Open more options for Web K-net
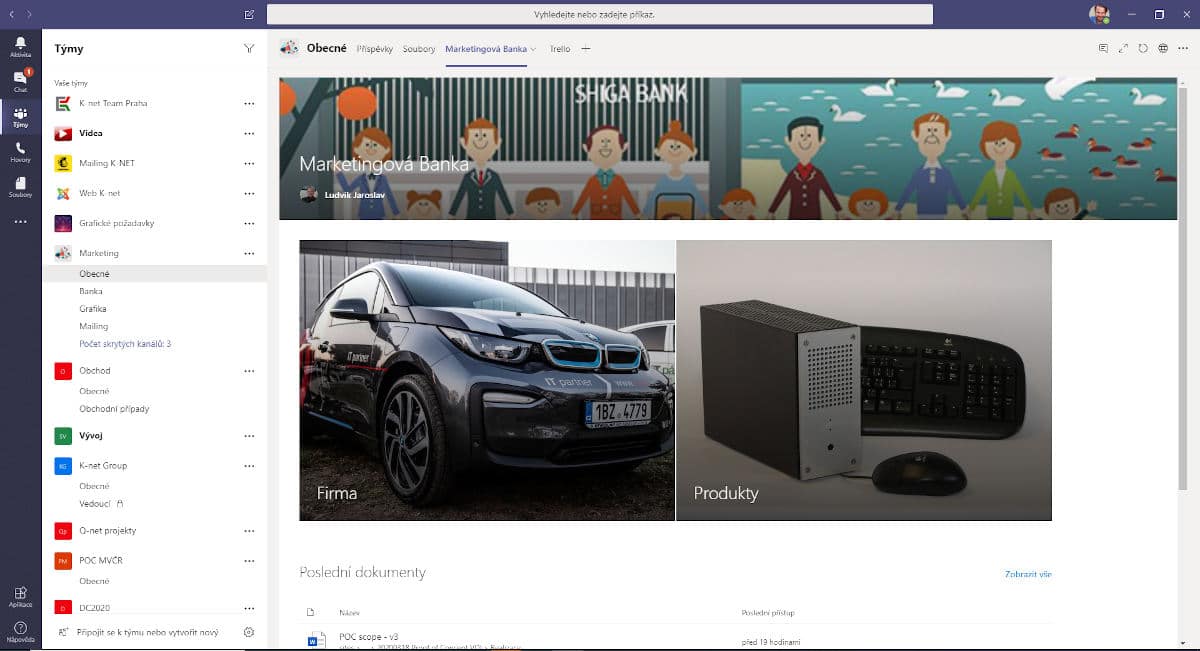Screen dimensions: 1200x651 pyautogui.click(x=249, y=193)
